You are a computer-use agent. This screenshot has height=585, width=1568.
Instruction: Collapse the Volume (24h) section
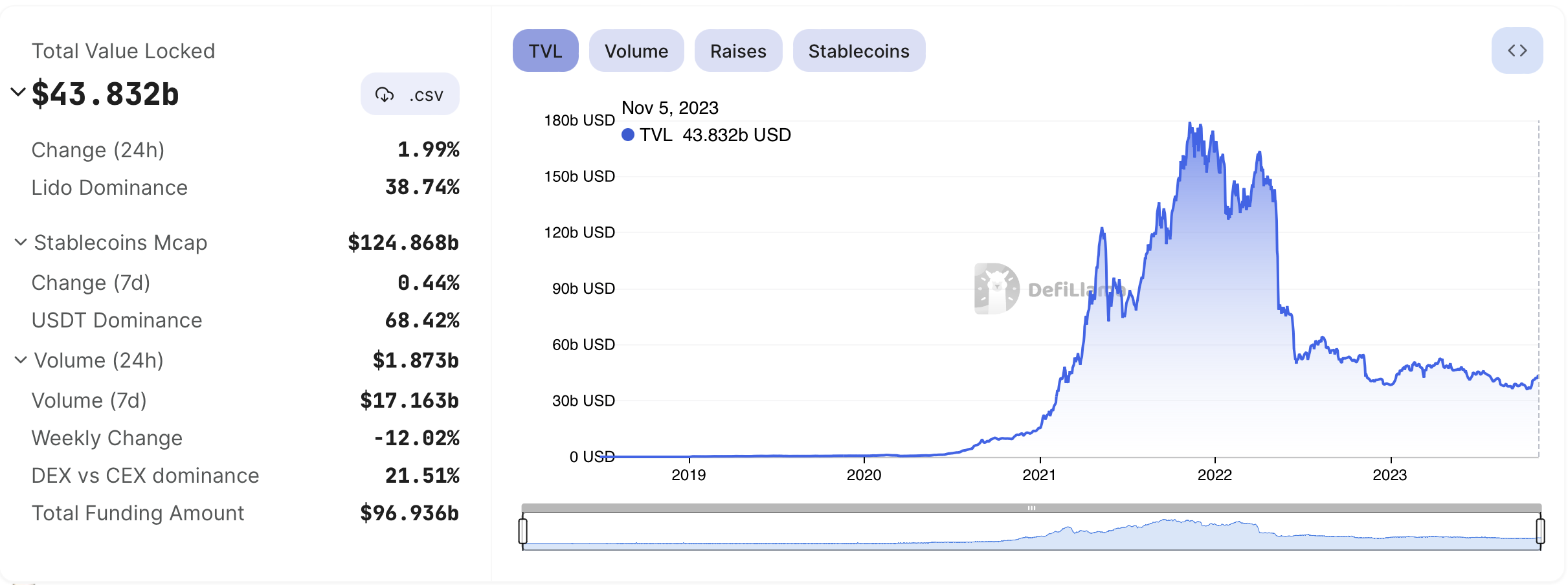coord(21,360)
